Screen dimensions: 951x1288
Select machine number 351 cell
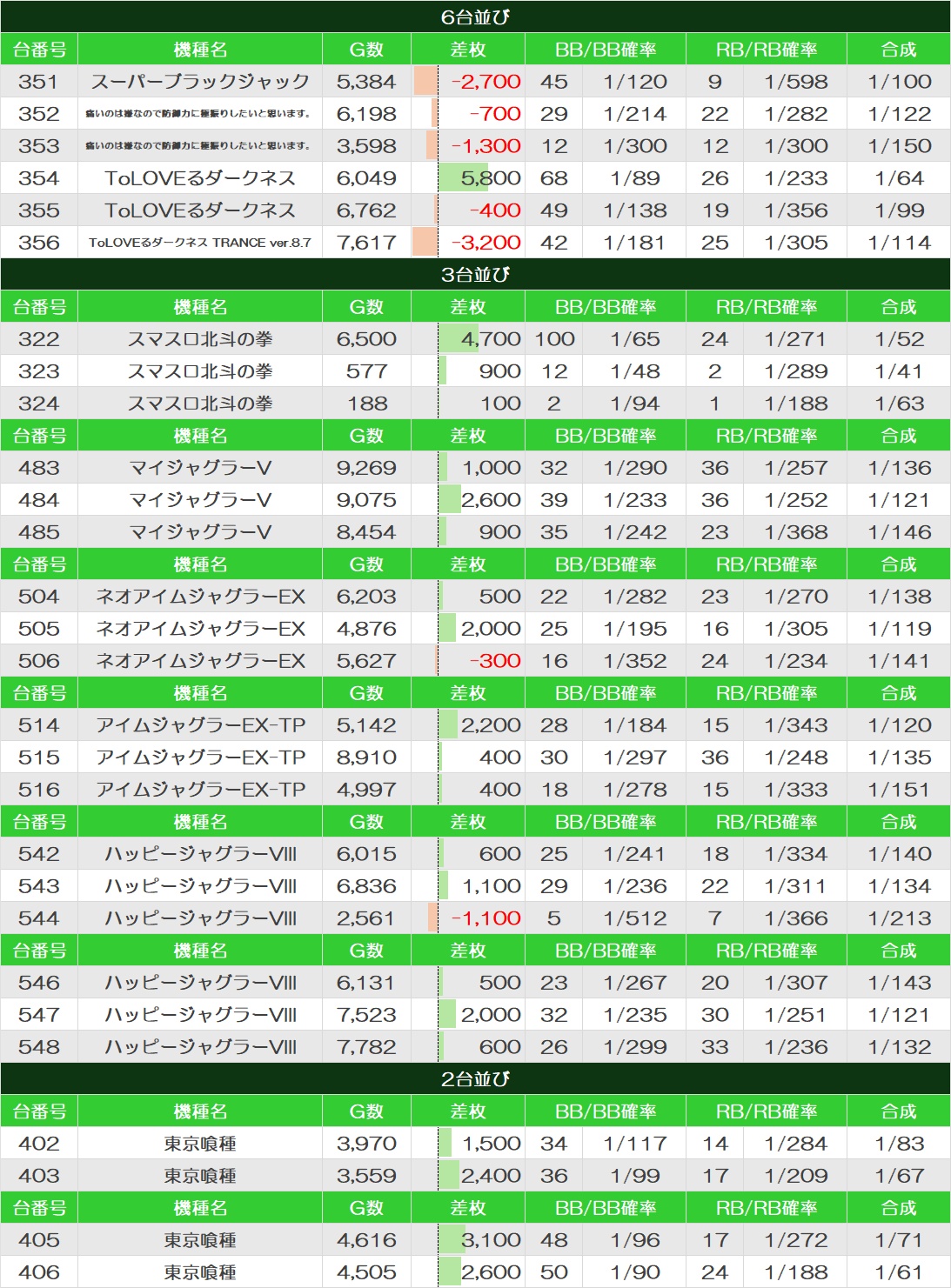[x=39, y=81]
